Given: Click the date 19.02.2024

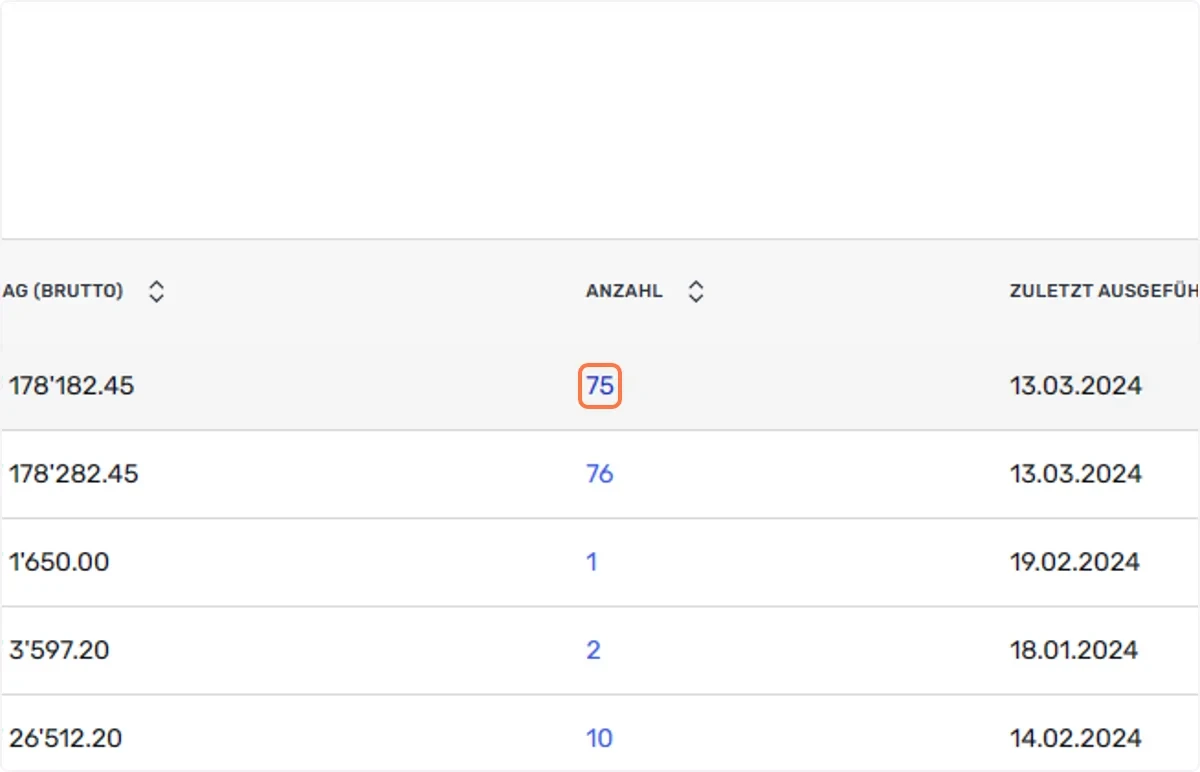Looking at the screenshot, I should (x=1075, y=562).
